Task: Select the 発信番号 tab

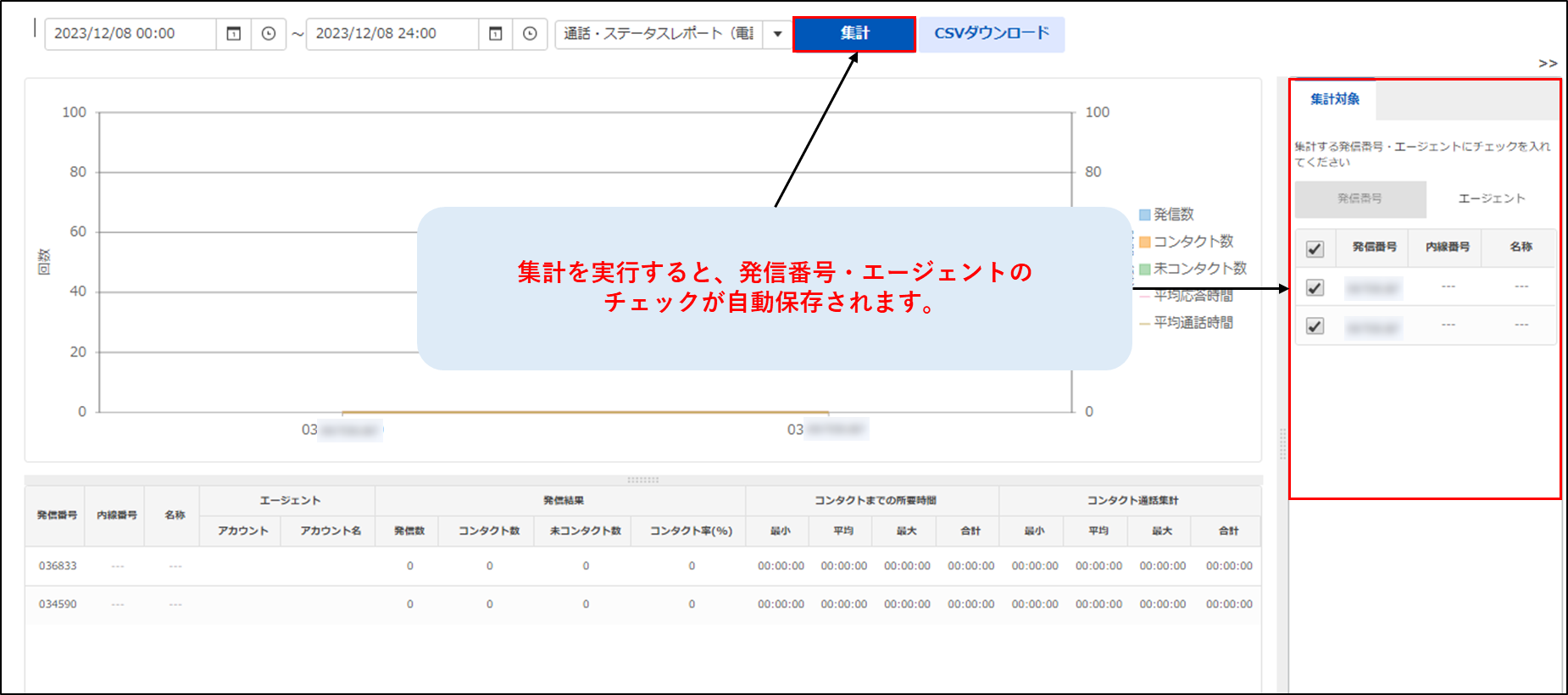Action: click(1359, 199)
